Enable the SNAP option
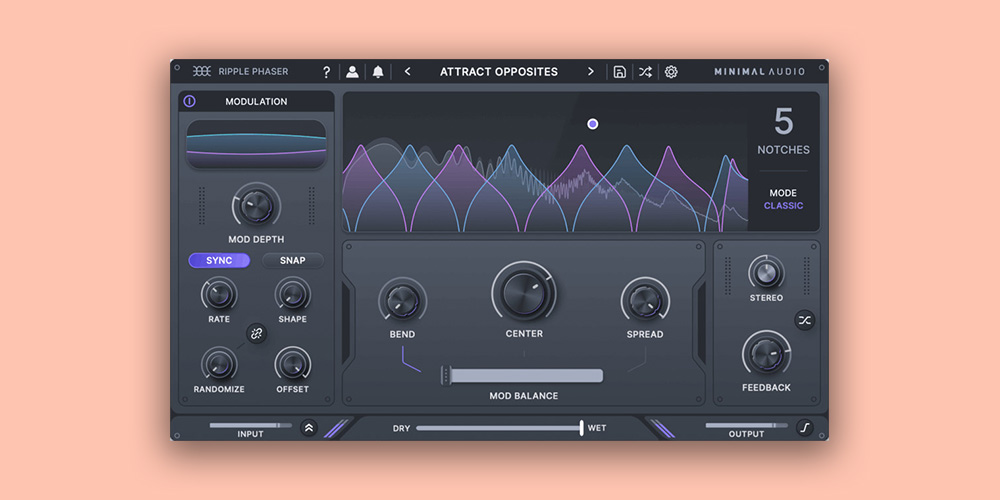This screenshot has height=500, width=1000. pos(293,261)
